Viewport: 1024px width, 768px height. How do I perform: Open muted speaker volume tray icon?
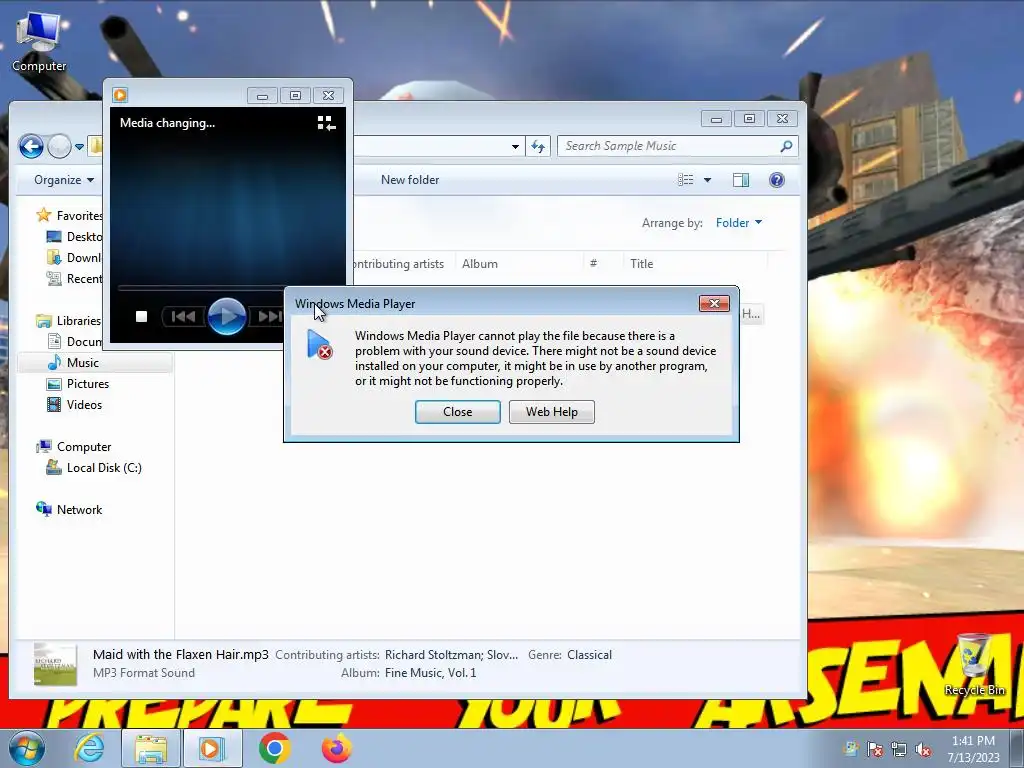[x=923, y=749]
